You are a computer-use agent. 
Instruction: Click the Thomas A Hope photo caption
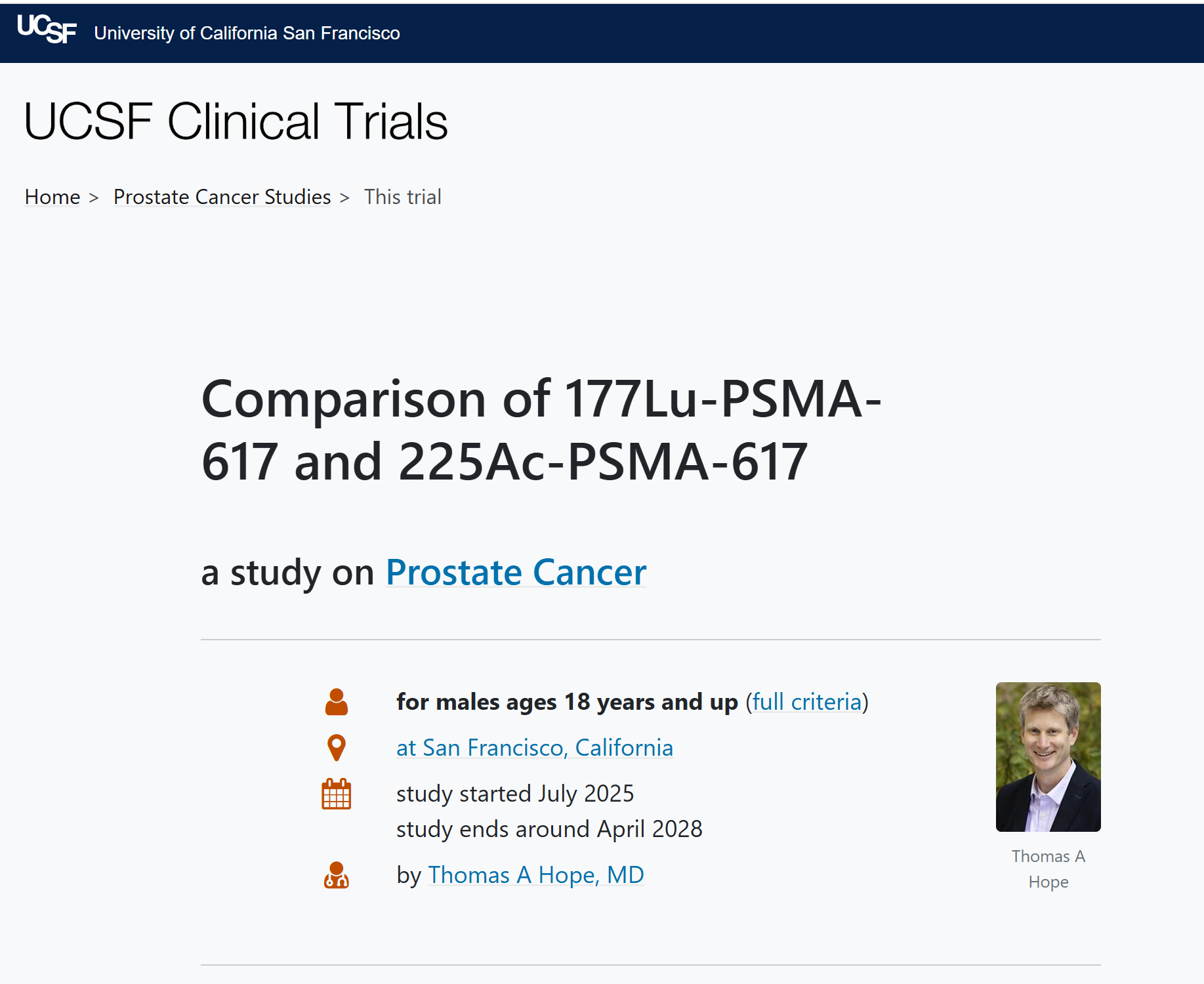click(x=1048, y=869)
